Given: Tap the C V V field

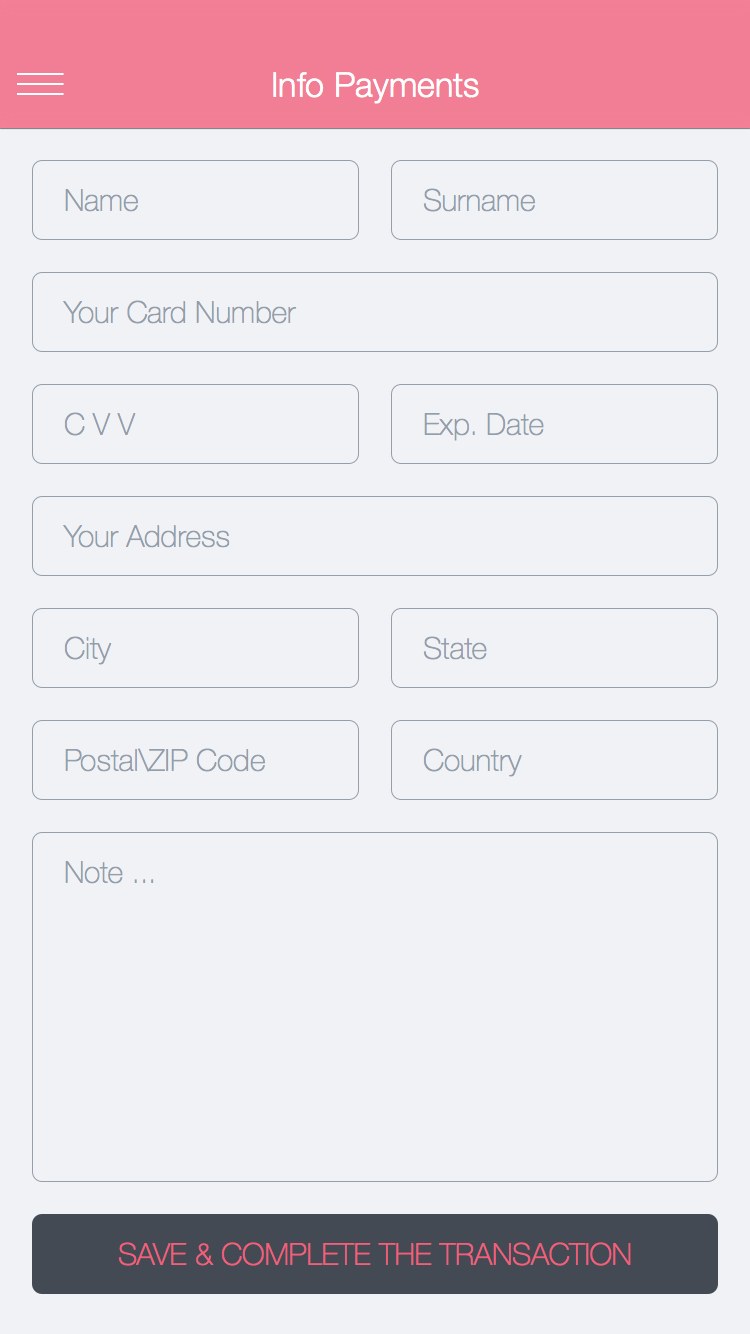Looking at the screenshot, I should coord(195,424).
